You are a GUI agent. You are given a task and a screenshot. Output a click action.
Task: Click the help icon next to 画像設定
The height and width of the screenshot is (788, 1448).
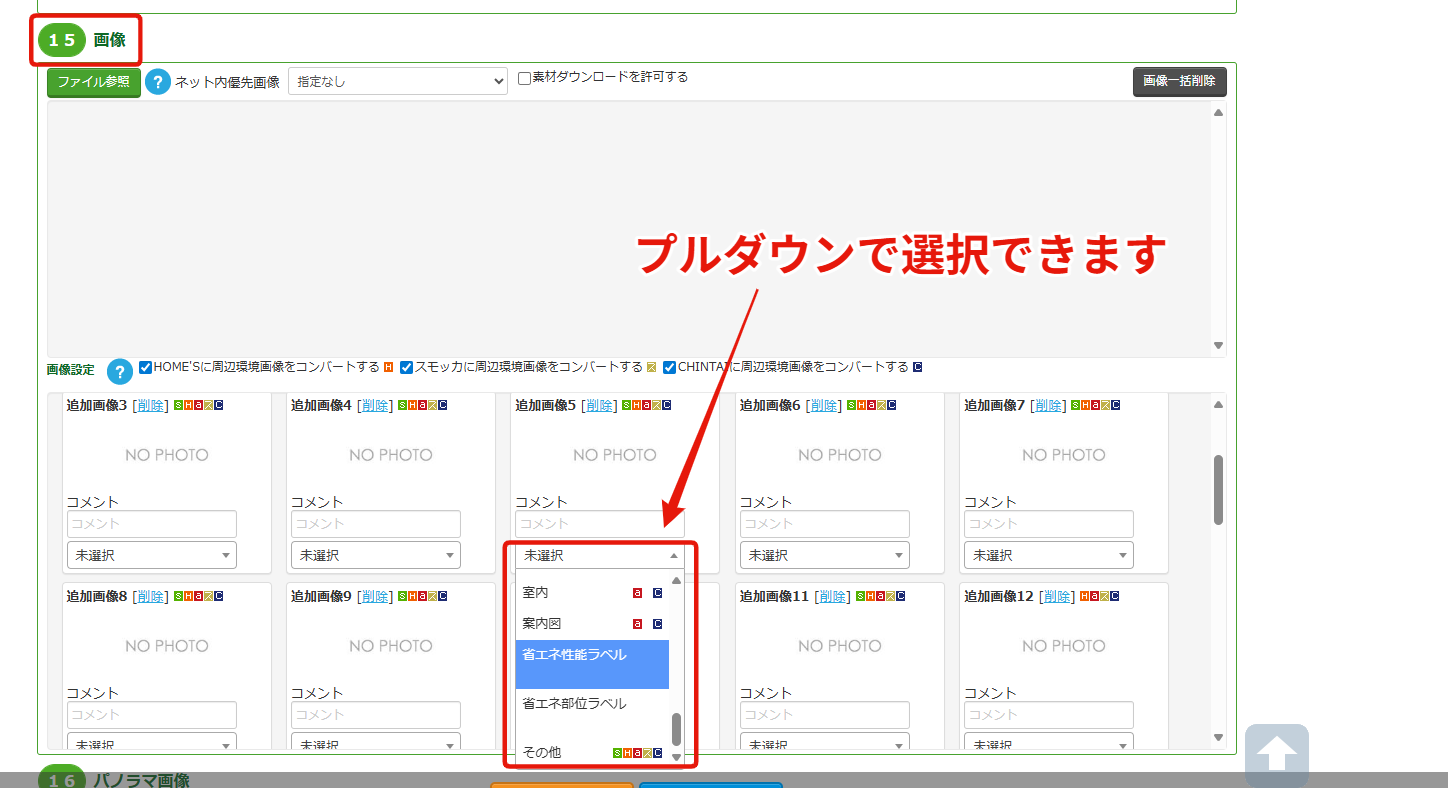[x=120, y=372]
